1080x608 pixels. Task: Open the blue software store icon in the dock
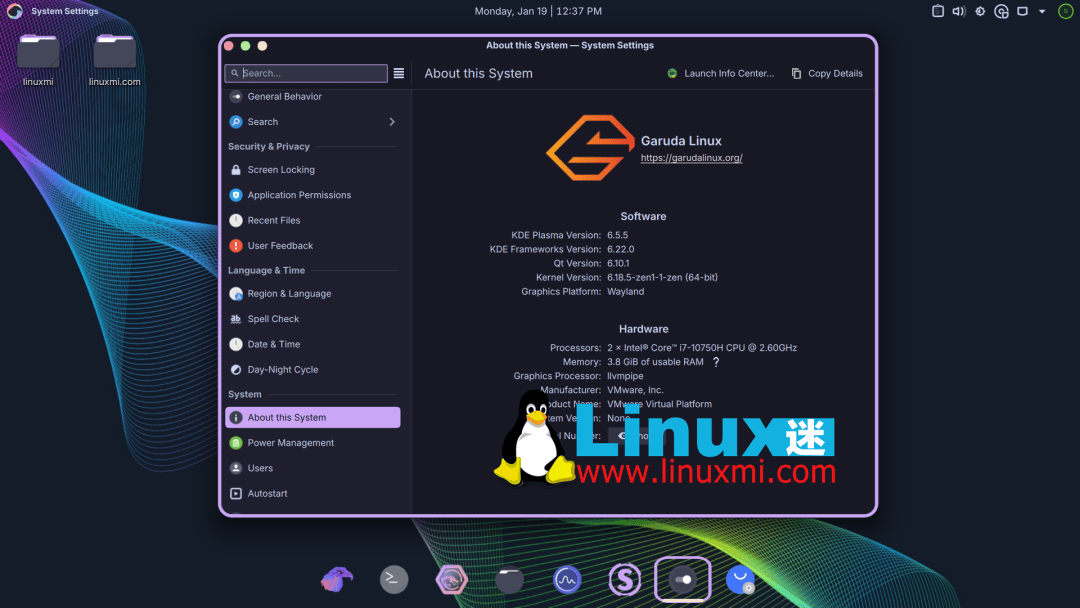(x=740, y=580)
